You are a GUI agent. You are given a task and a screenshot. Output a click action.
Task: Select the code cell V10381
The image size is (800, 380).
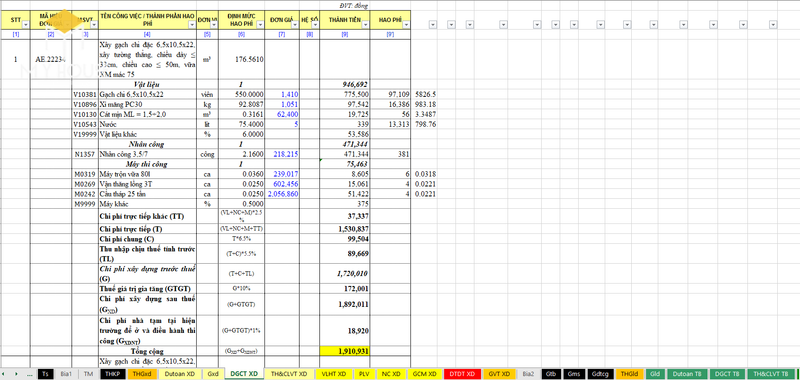pyautogui.click(x=84, y=94)
